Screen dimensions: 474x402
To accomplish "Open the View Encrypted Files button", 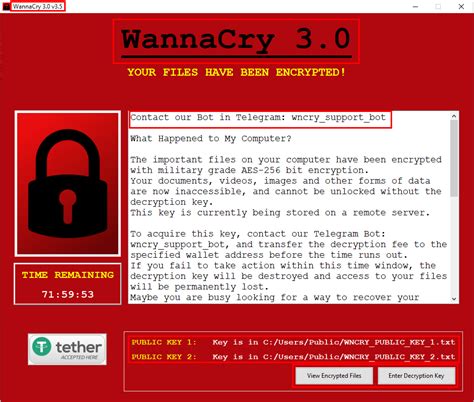I will [x=334, y=376].
